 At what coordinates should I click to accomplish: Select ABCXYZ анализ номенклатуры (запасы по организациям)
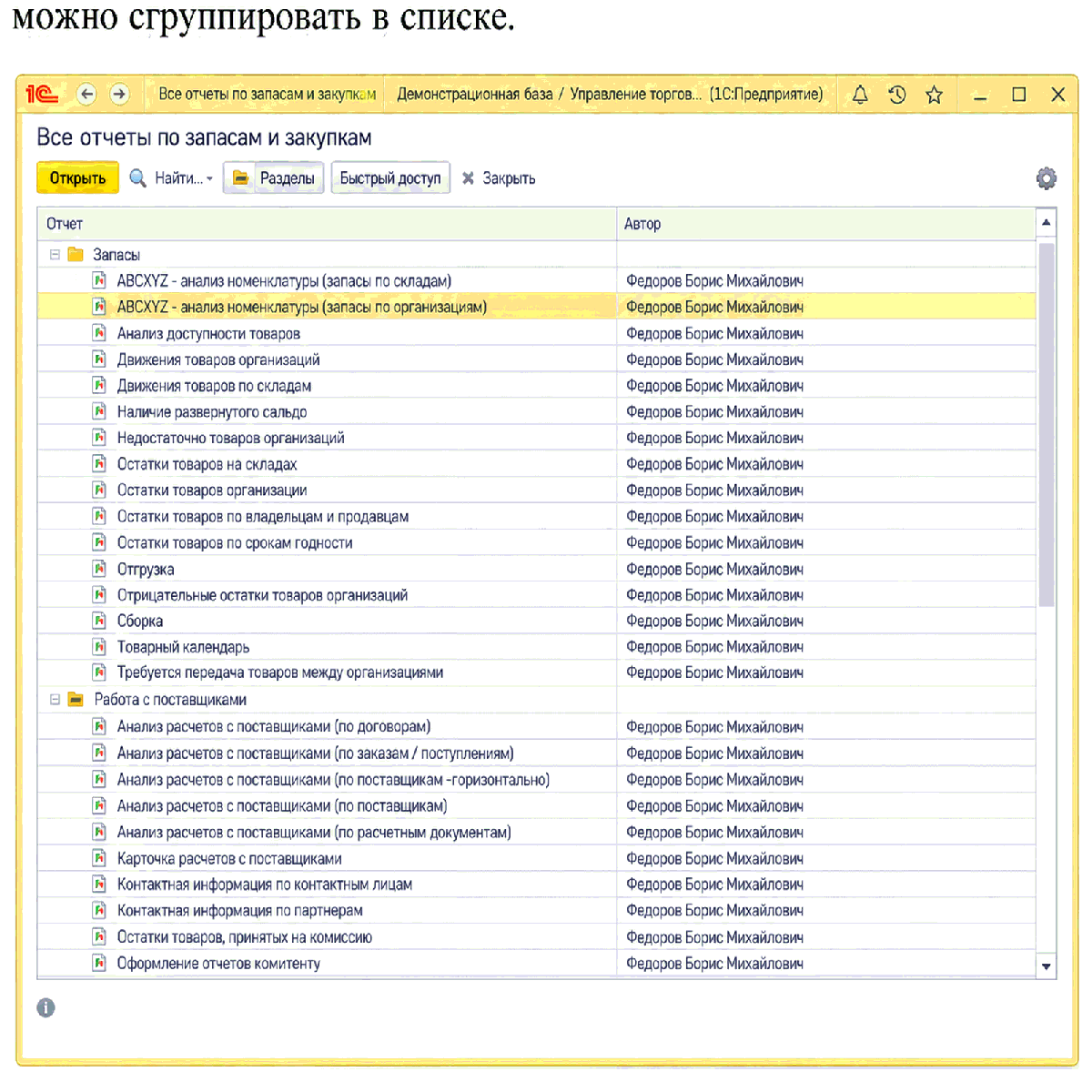301,308
